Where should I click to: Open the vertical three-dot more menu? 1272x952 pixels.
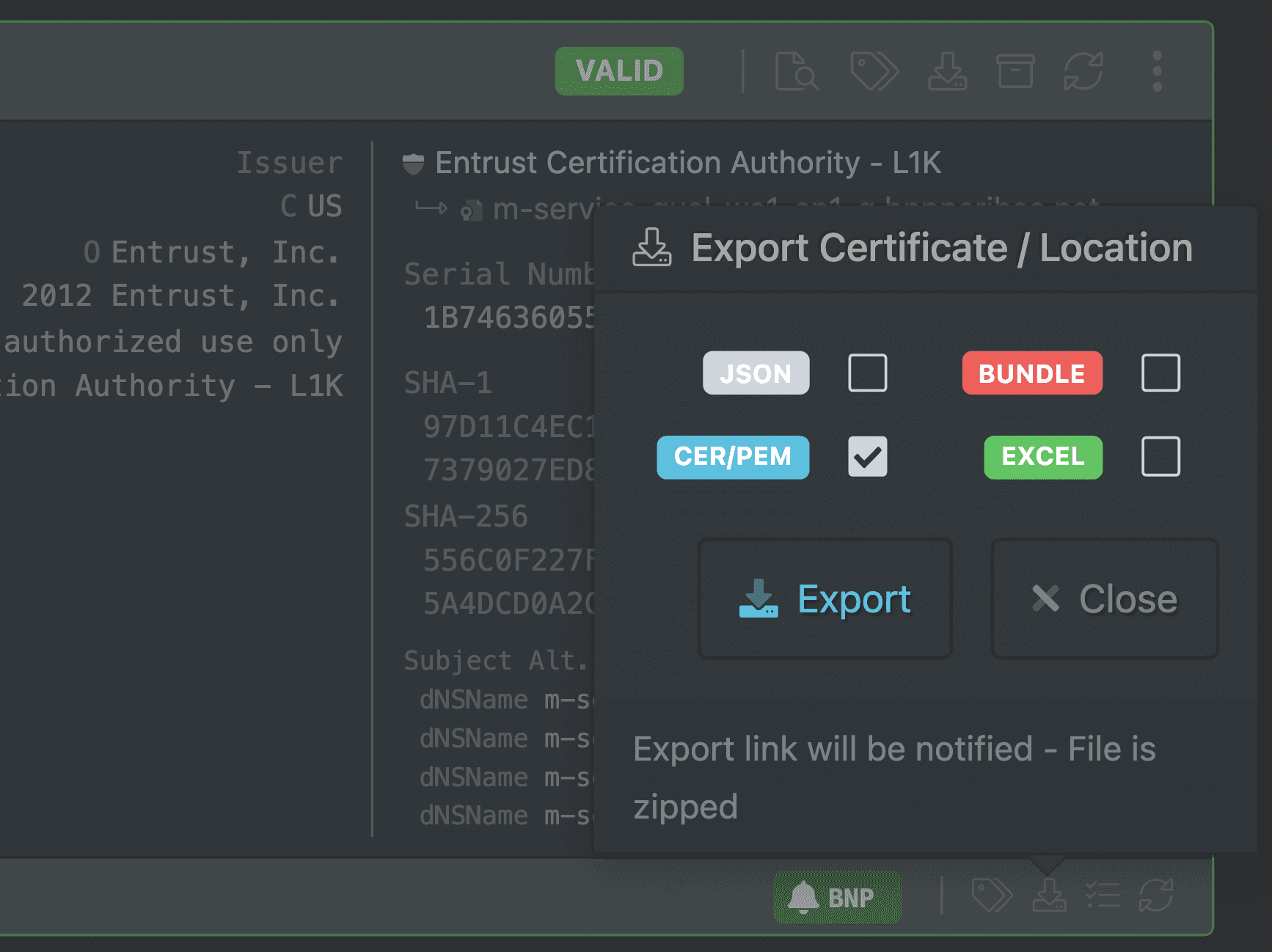click(1157, 71)
